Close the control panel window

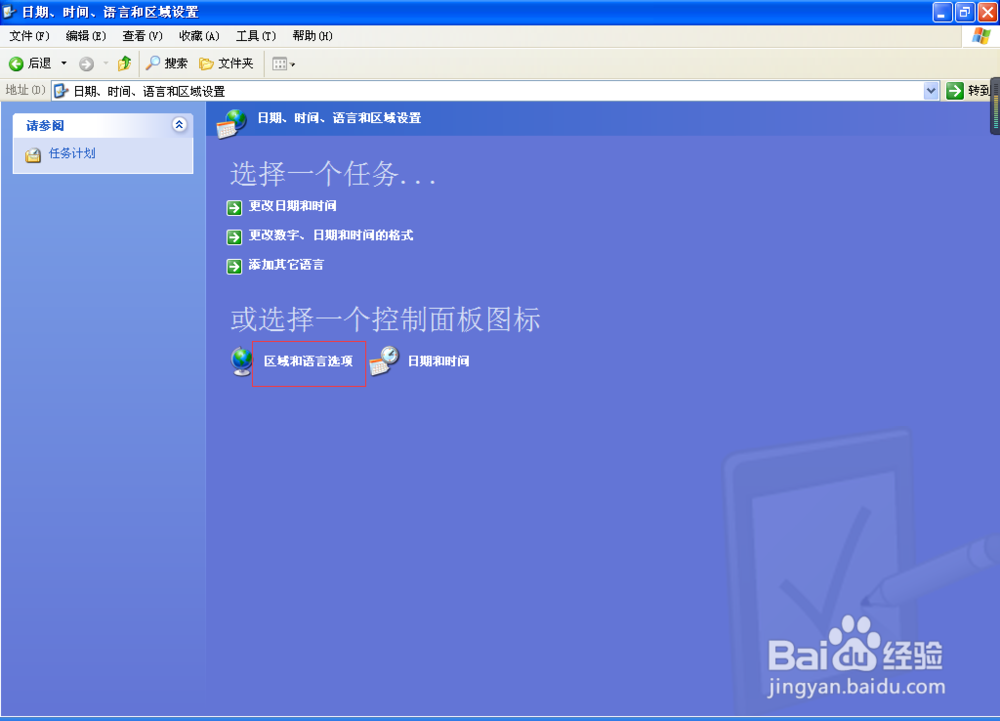coord(987,12)
